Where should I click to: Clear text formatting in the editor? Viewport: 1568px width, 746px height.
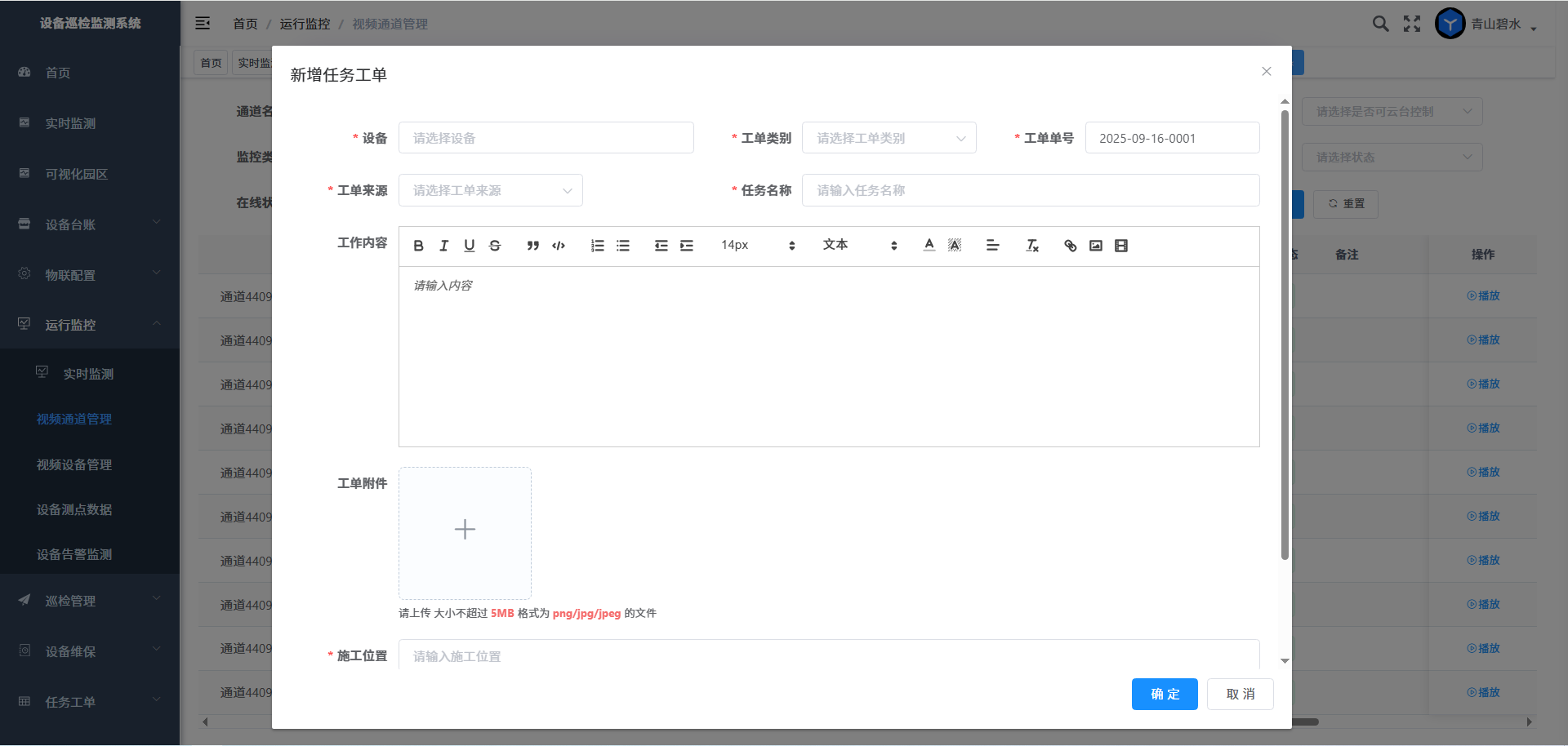[x=1032, y=246]
